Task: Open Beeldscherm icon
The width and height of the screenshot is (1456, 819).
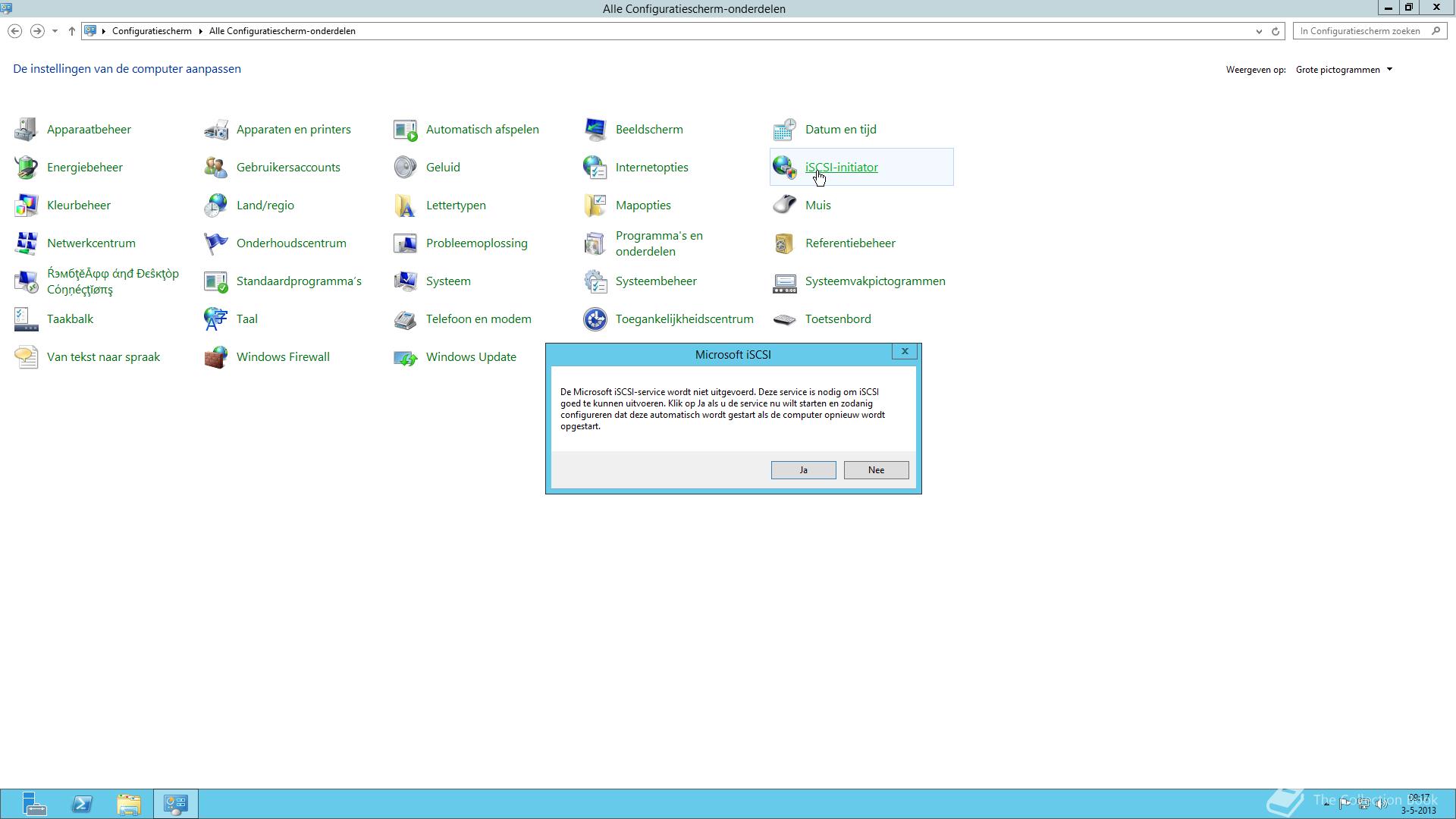Action: pyautogui.click(x=595, y=130)
